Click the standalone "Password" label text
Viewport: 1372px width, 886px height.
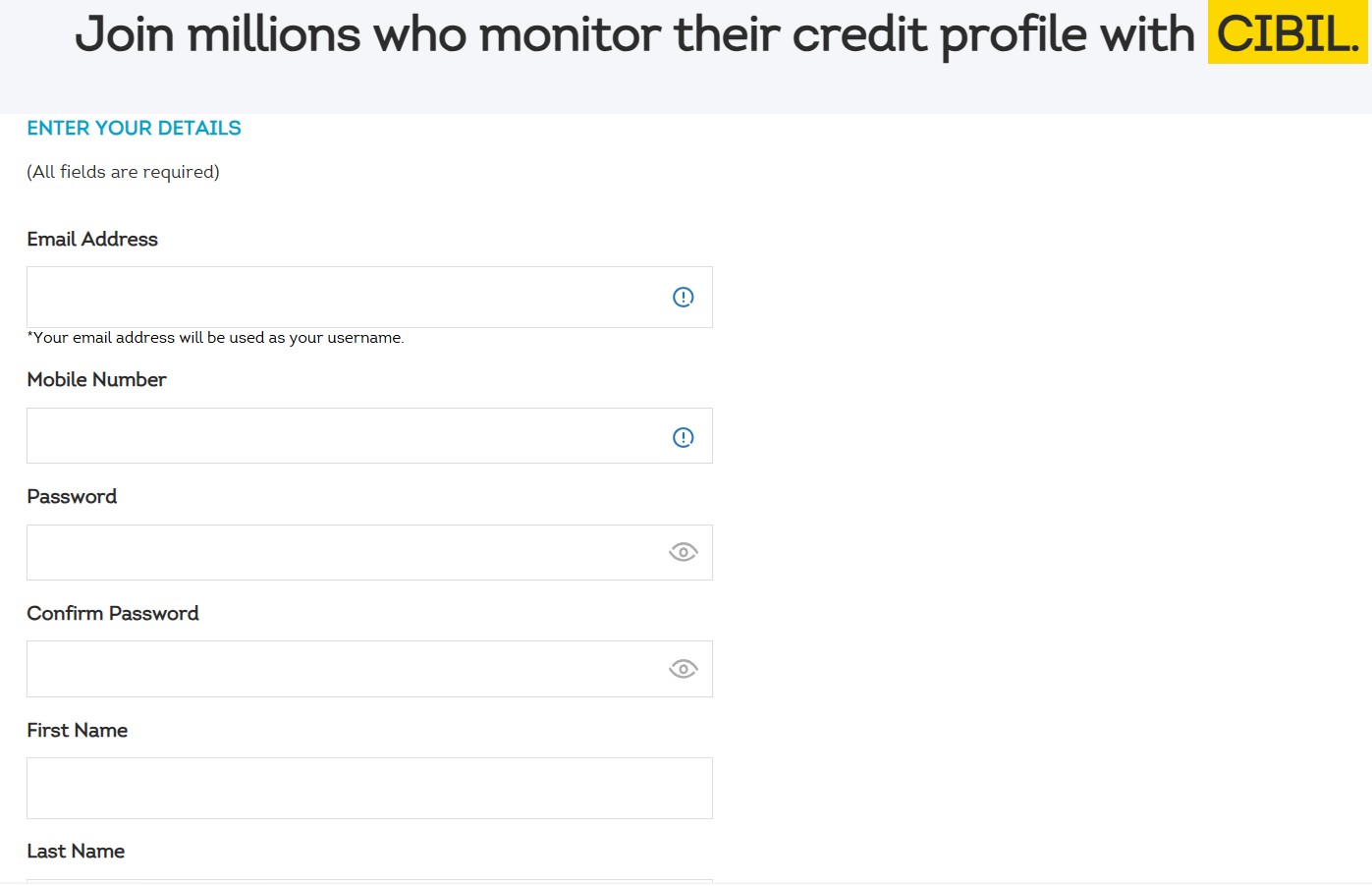coord(72,496)
